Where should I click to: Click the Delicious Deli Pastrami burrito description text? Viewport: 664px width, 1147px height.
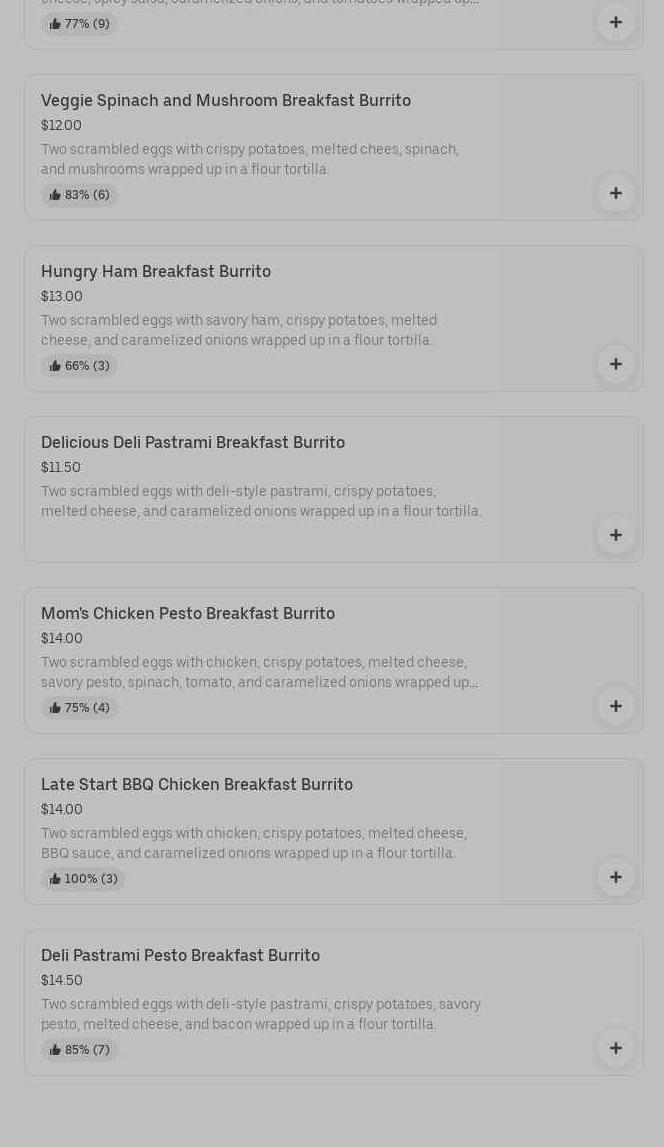click(x=261, y=501)
